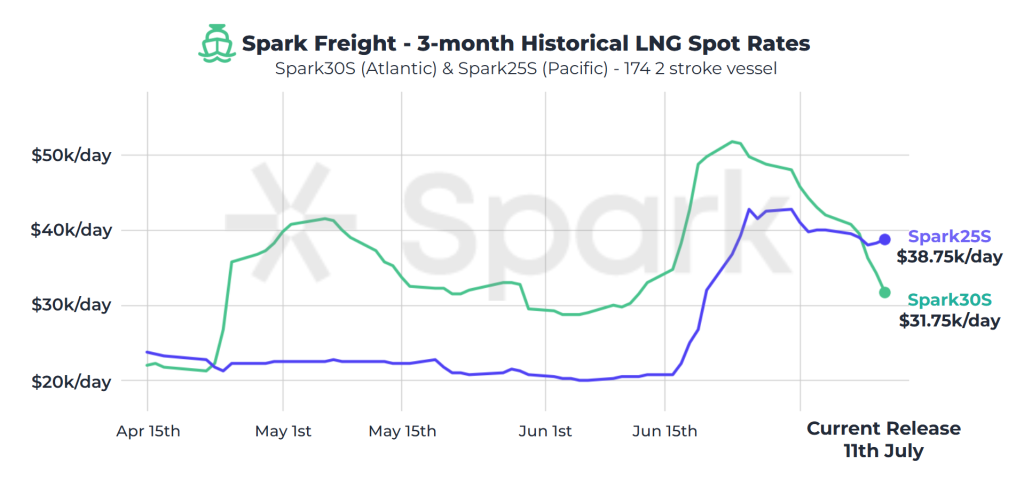This screenshot has height=503, width=1024.
Task: Click the purple Spark25S endpoint dot
Action: [884, 239]
